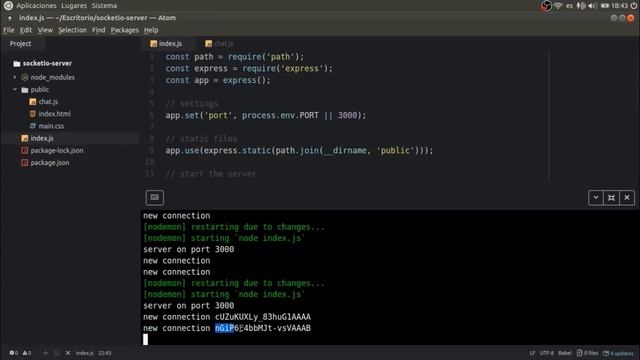This screenshot has height=360, width=640.
Task: Open the Find menu
Action: coord(98,30)
